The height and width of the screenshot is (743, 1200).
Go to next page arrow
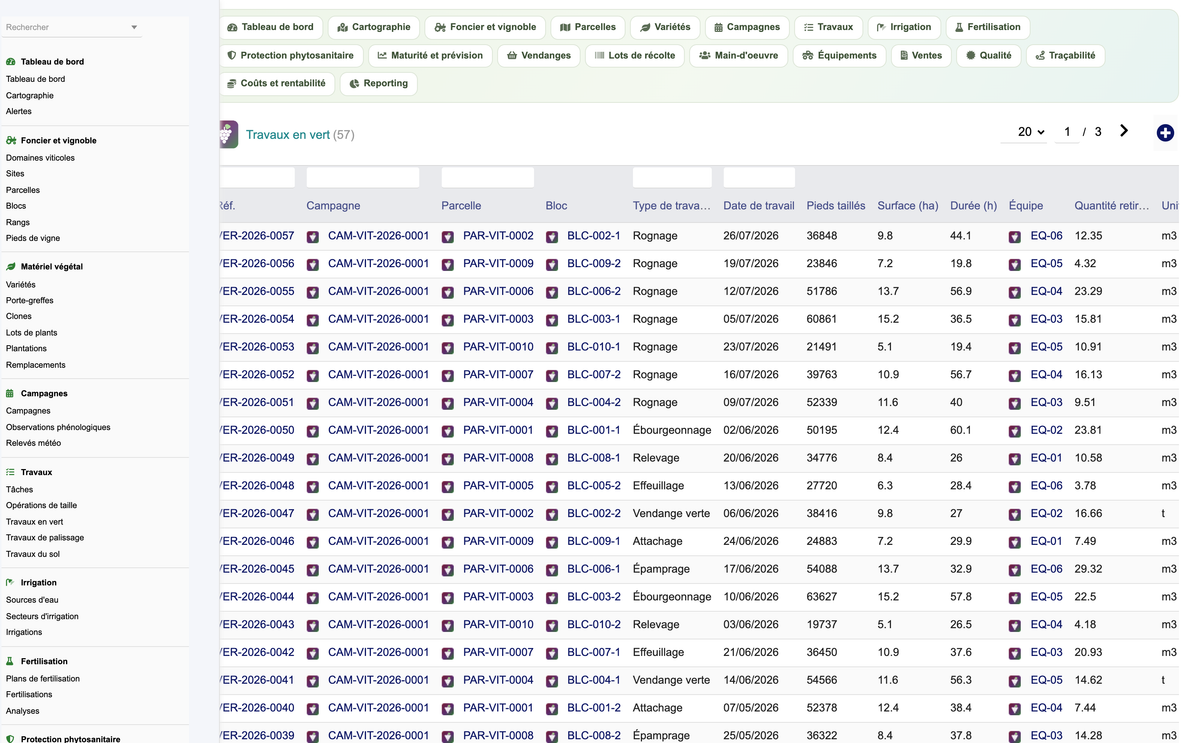1124,131
